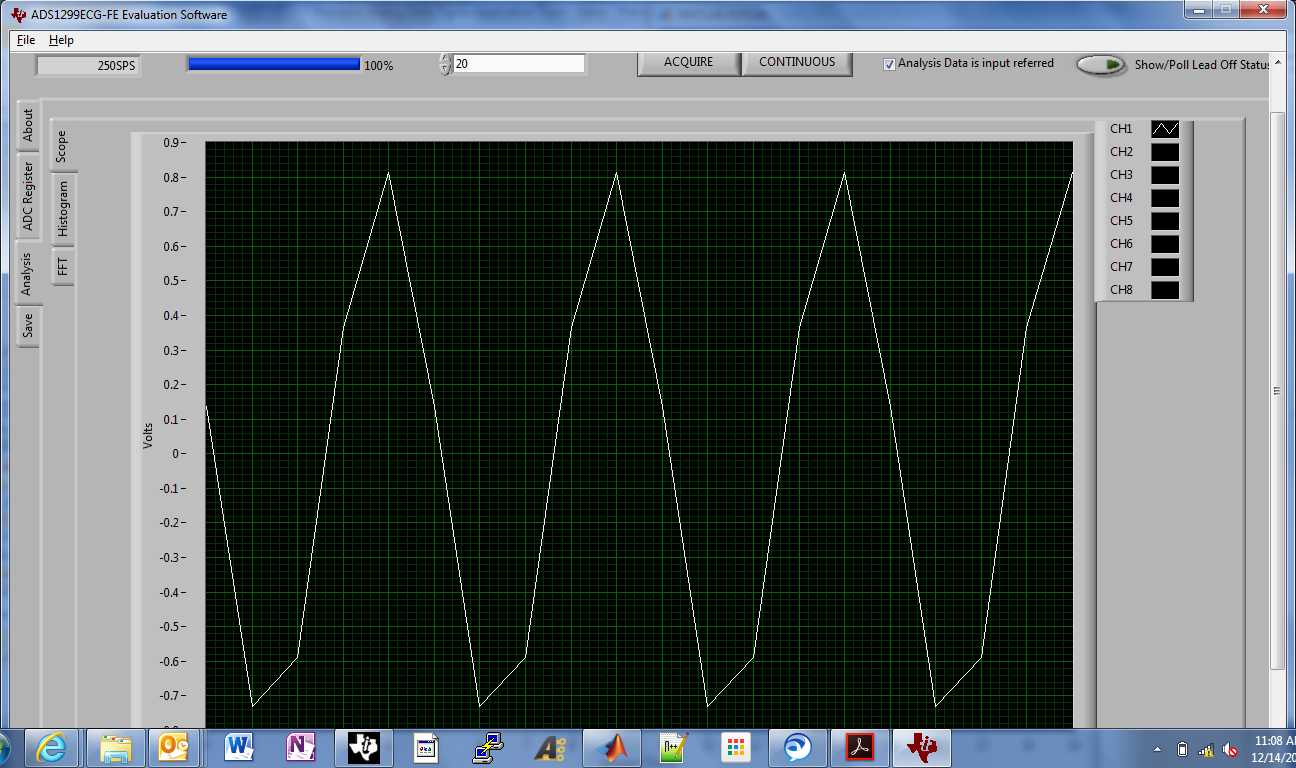Viewport: 1296px width, 768px height.
Task: Open MATLAB from the taskbar
Action: [x=612, y=747]
